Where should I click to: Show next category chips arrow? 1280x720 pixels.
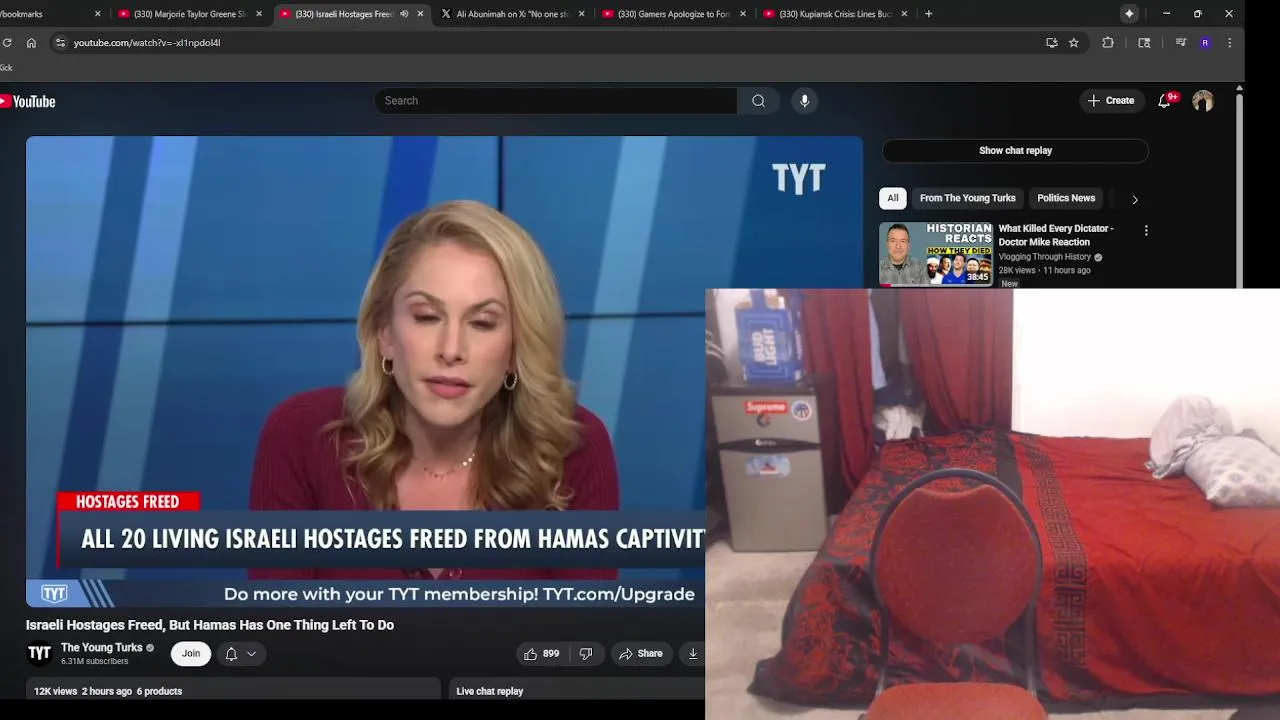(1134, 199)
